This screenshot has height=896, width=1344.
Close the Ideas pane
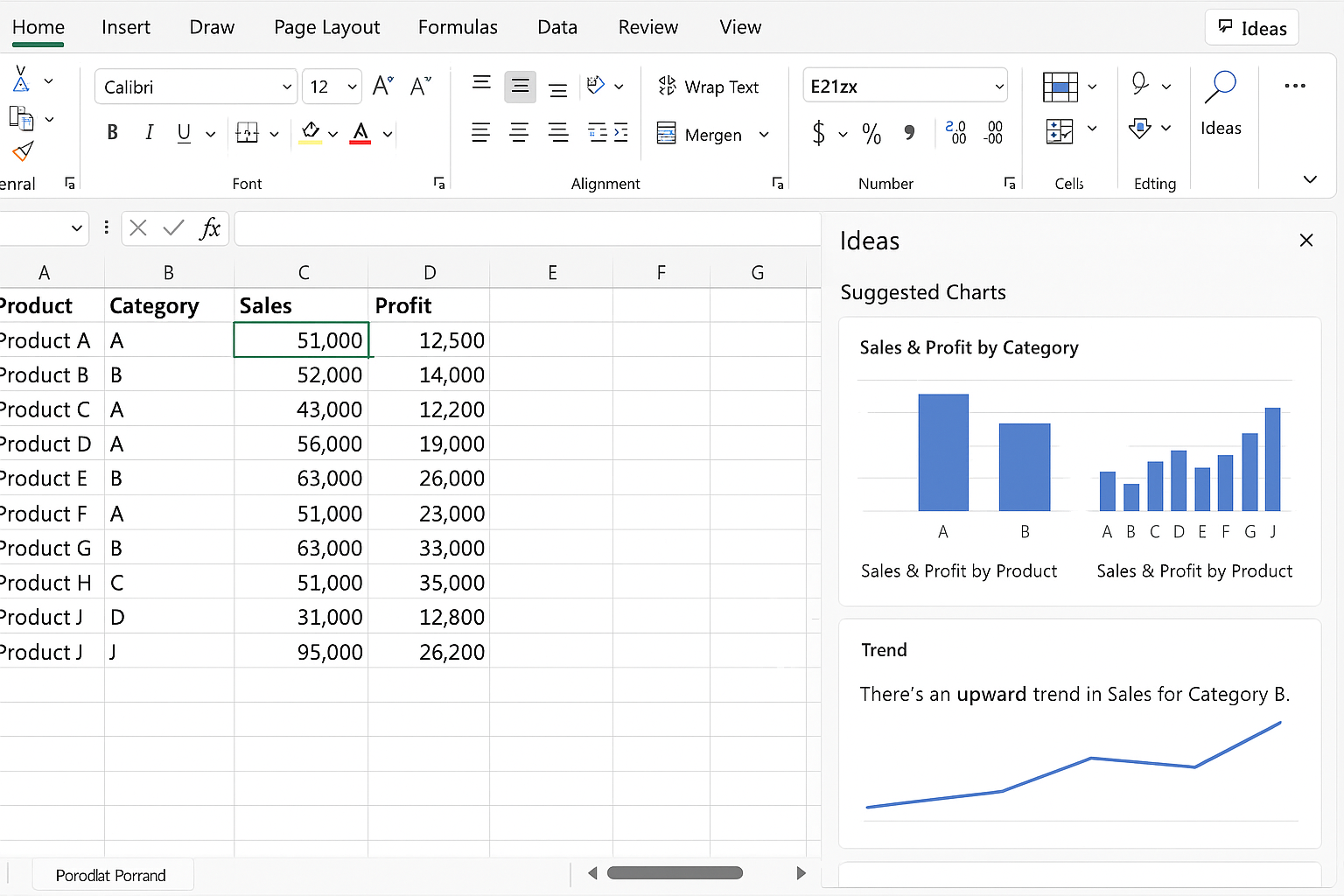(x=1306, y=240)
